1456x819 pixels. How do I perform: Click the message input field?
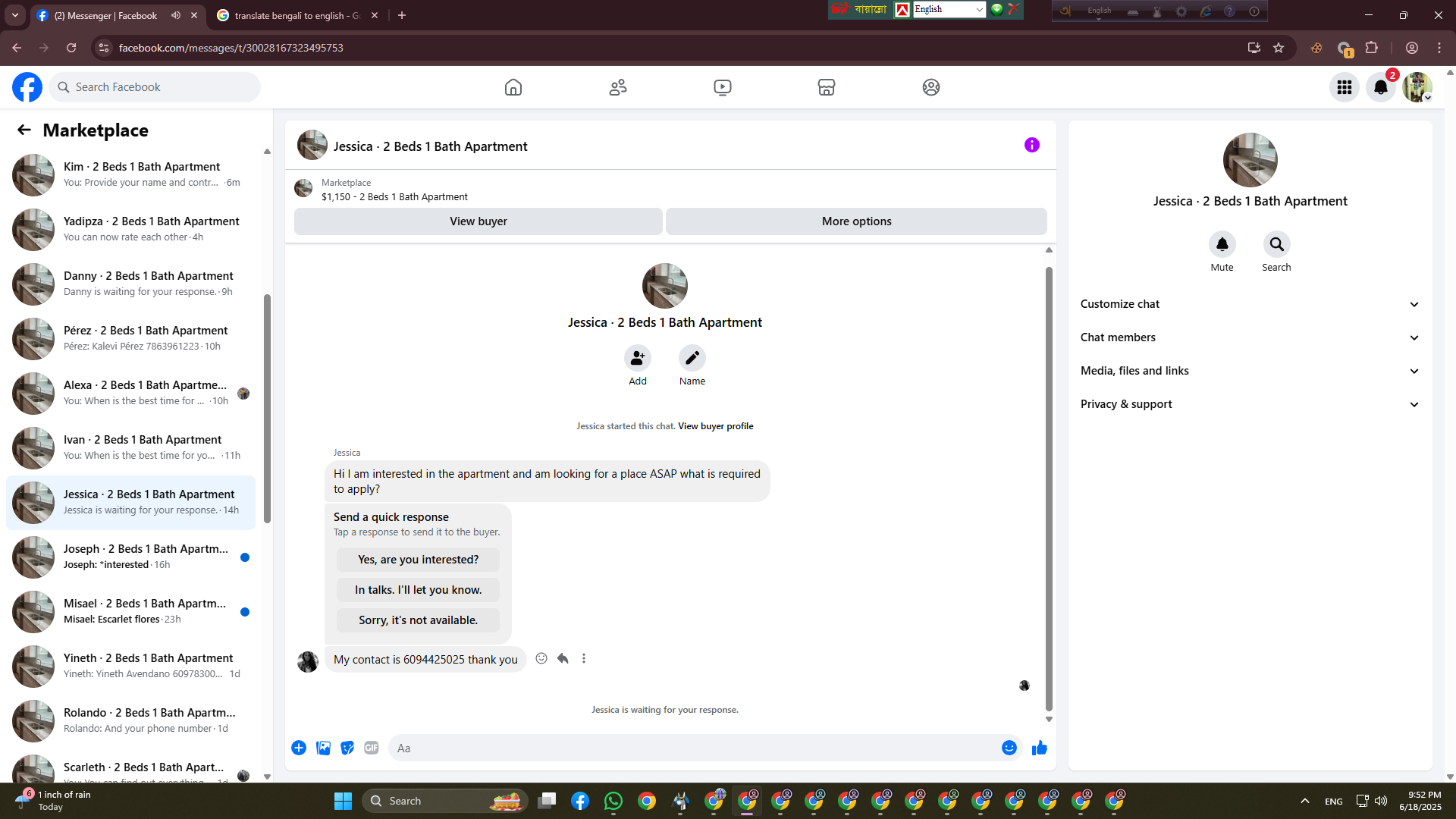[694, 748]
